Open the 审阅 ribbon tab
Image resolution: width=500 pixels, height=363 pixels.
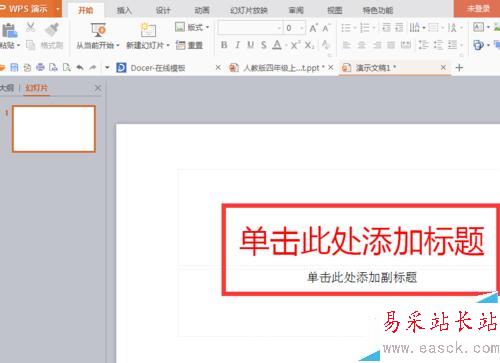click(296, 10)
